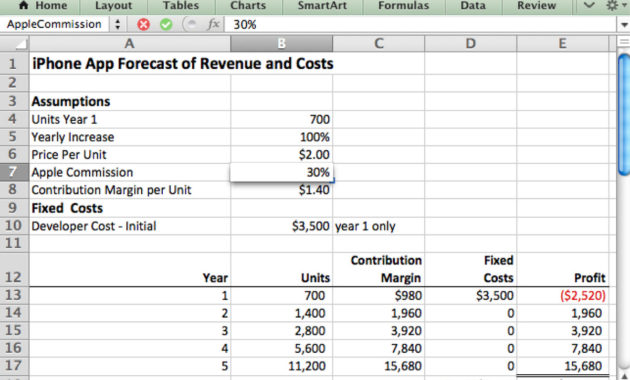Select the 11,200 units cell
The image size is (630, 380).
coord(282,366)
